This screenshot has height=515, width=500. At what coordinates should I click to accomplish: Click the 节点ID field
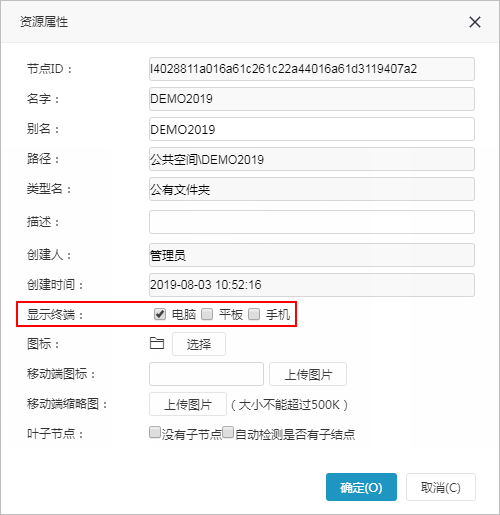pyautogui.click(x=312, y=69)
